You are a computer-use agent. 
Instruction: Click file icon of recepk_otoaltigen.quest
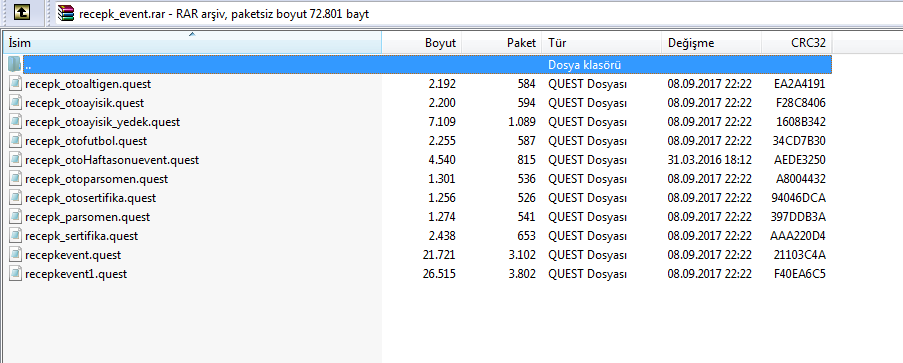pyautogui.click(x=16, y=84)
